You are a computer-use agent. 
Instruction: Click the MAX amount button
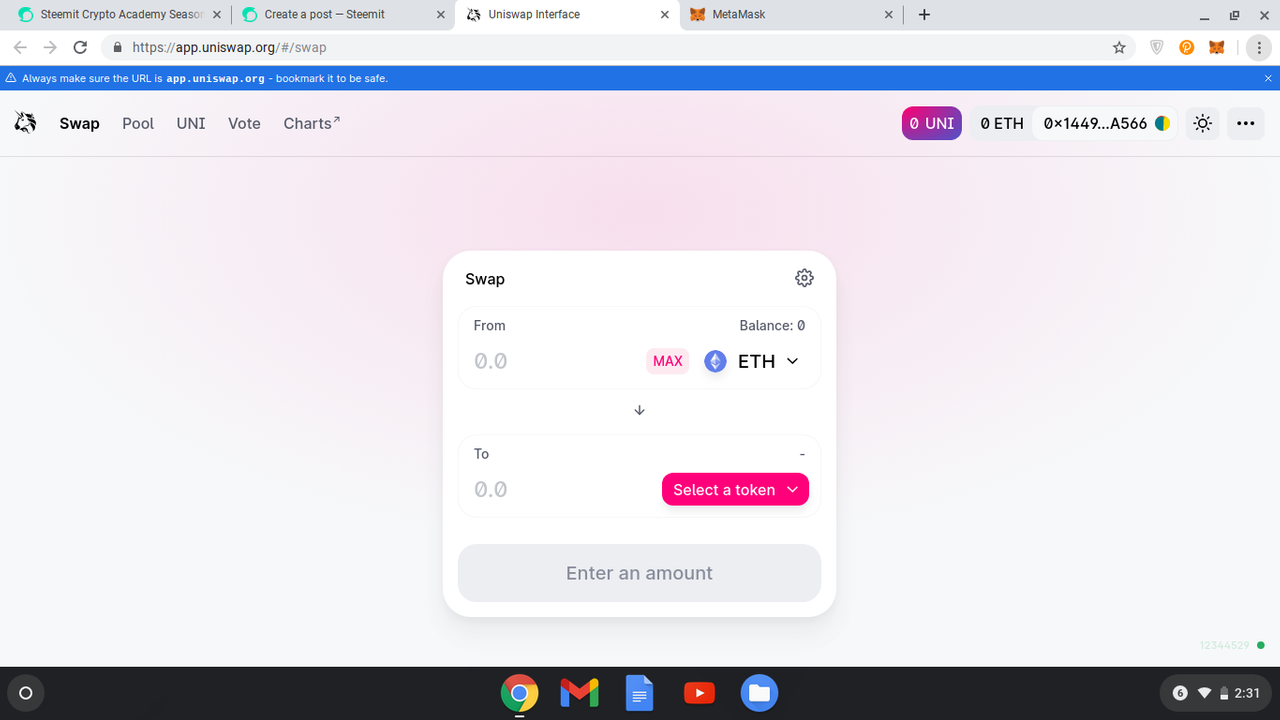pos(668,361)
